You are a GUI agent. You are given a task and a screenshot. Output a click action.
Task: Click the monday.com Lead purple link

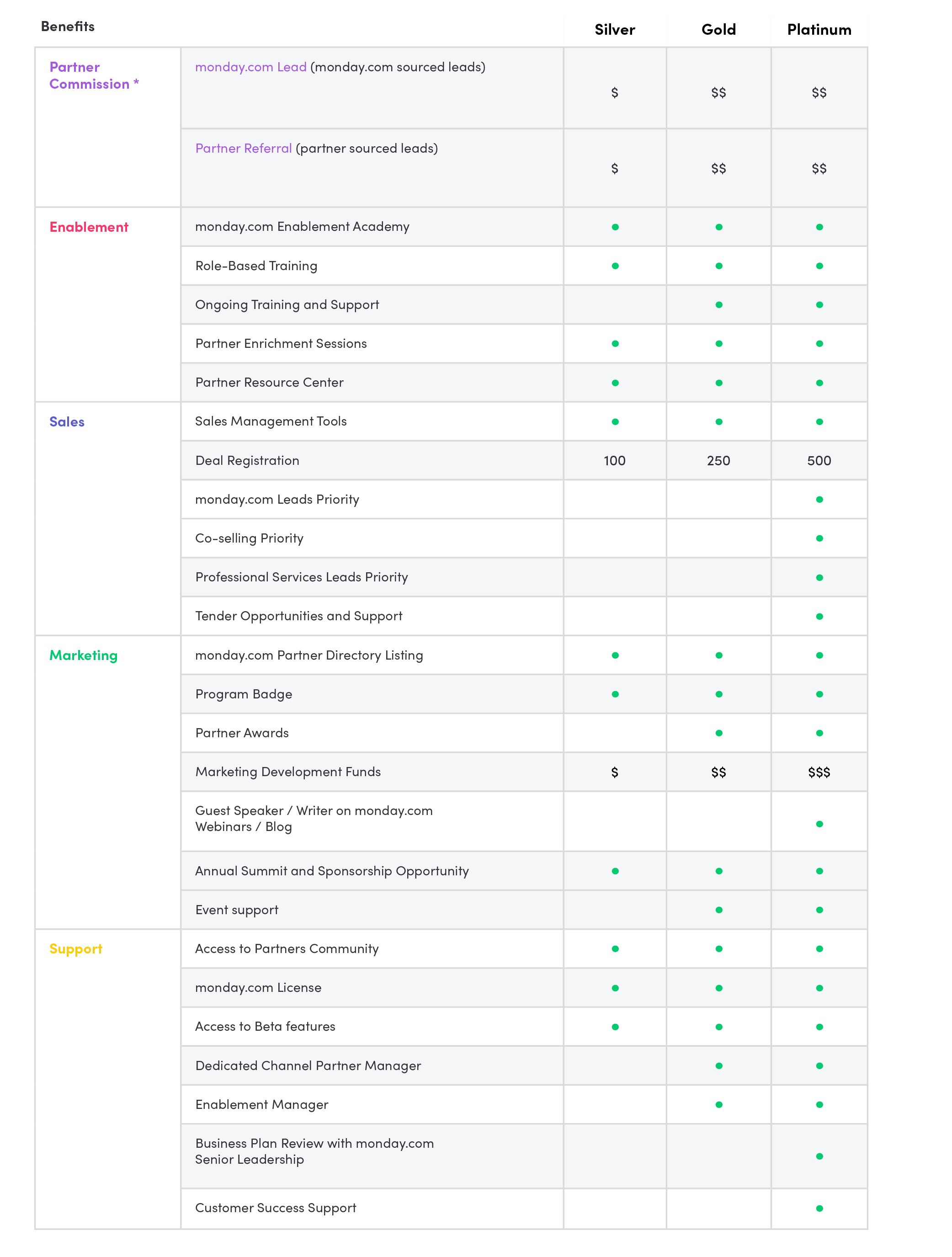pyautogui.click(x=250, y=67)
